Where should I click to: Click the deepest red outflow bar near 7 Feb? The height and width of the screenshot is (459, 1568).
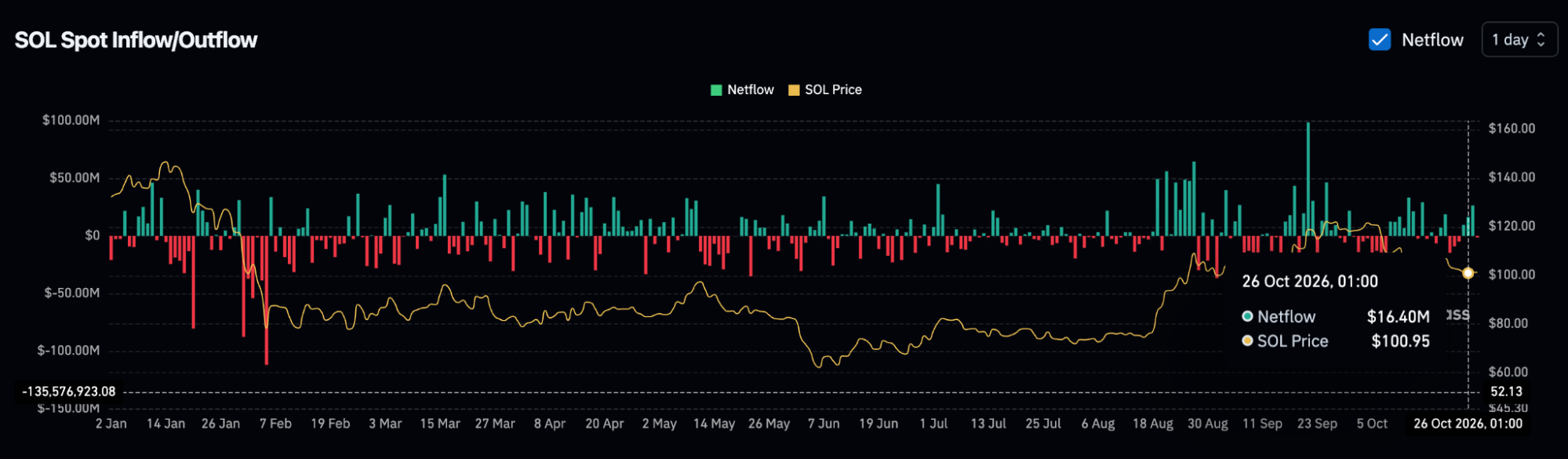267,300
